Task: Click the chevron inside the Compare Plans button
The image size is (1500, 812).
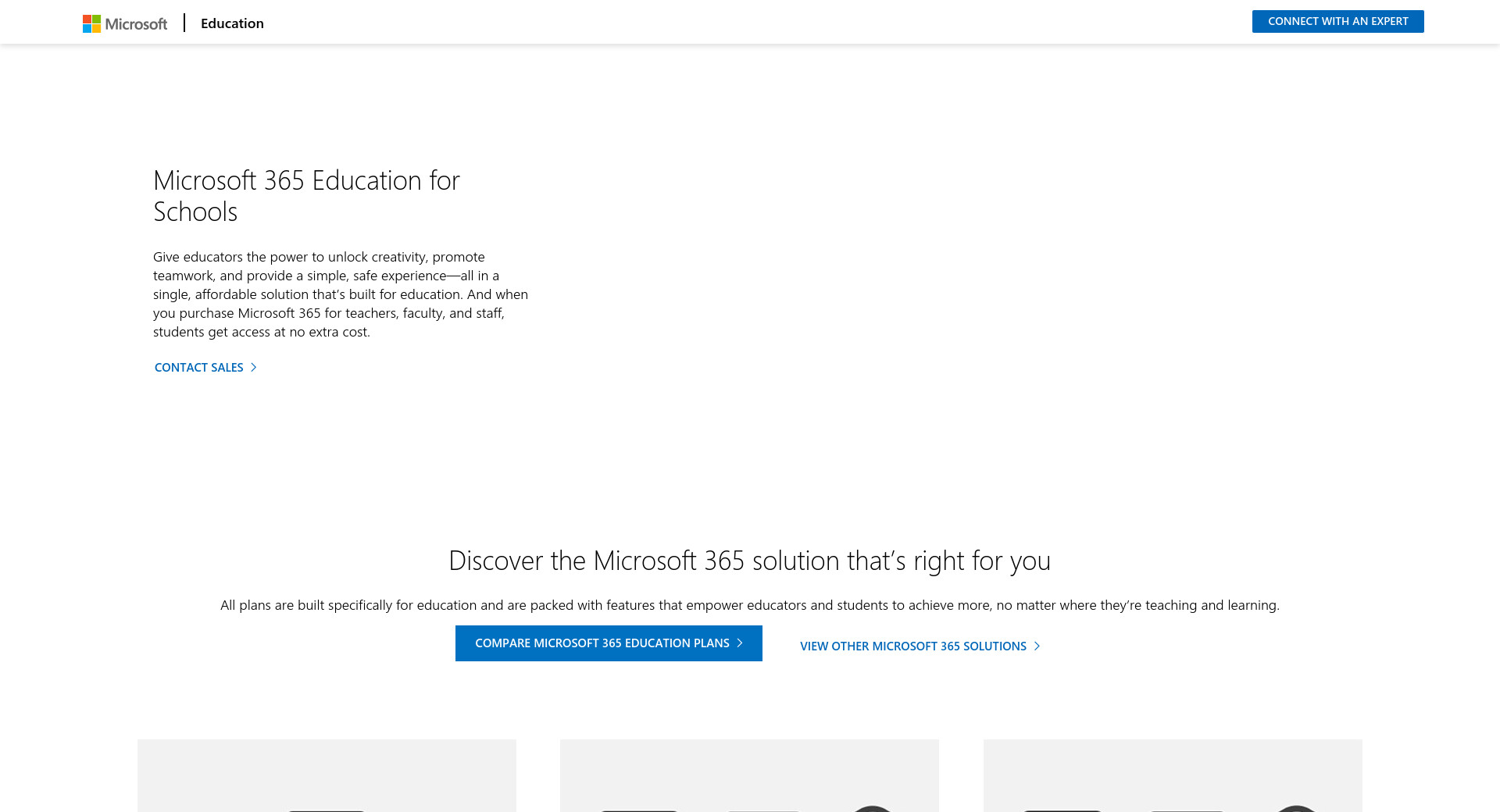Action: (740, 643)
